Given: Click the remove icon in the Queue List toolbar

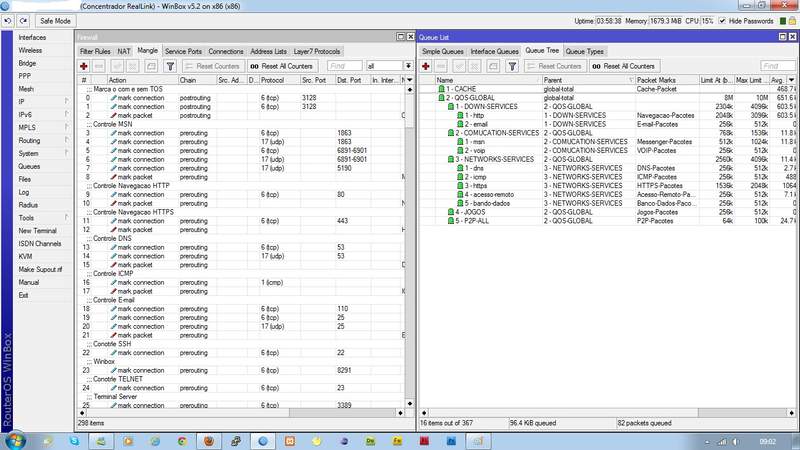Looking at the screenshot, I should (x=441, y=66).
